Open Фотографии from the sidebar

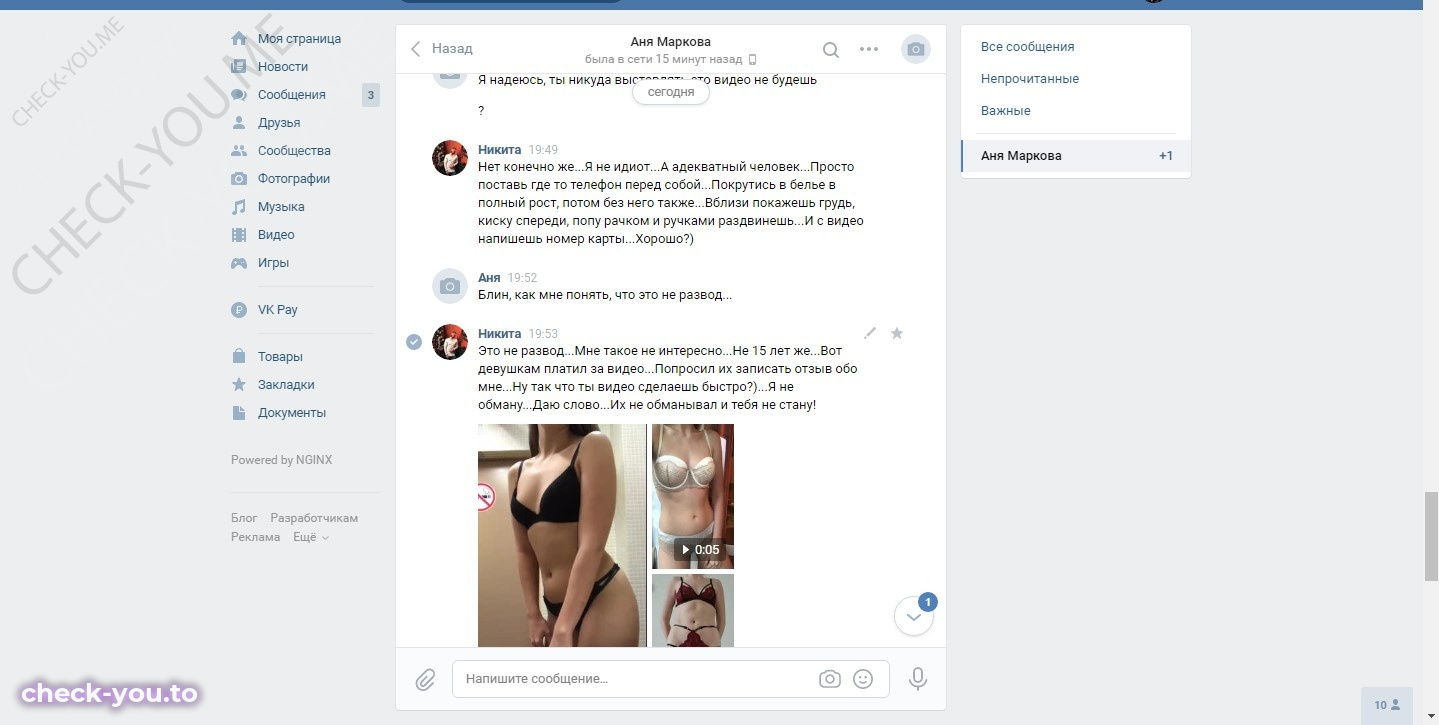[294, 179]
